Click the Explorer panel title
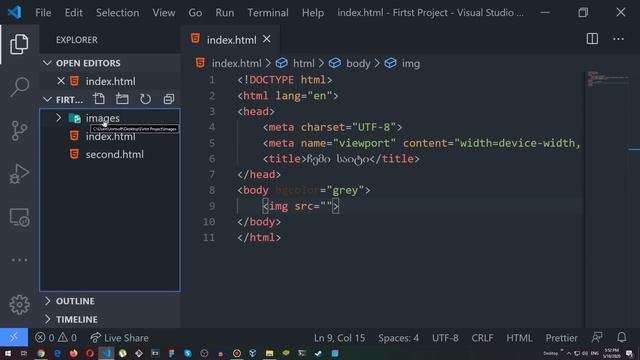The image size is (640, 360). pyautogui.click(x=77, y=40)
